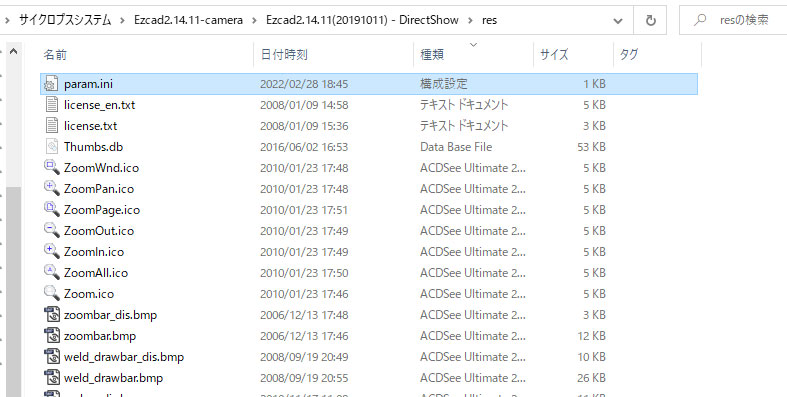Click Data Base File type of Thumbs.db

click(456, 147)
